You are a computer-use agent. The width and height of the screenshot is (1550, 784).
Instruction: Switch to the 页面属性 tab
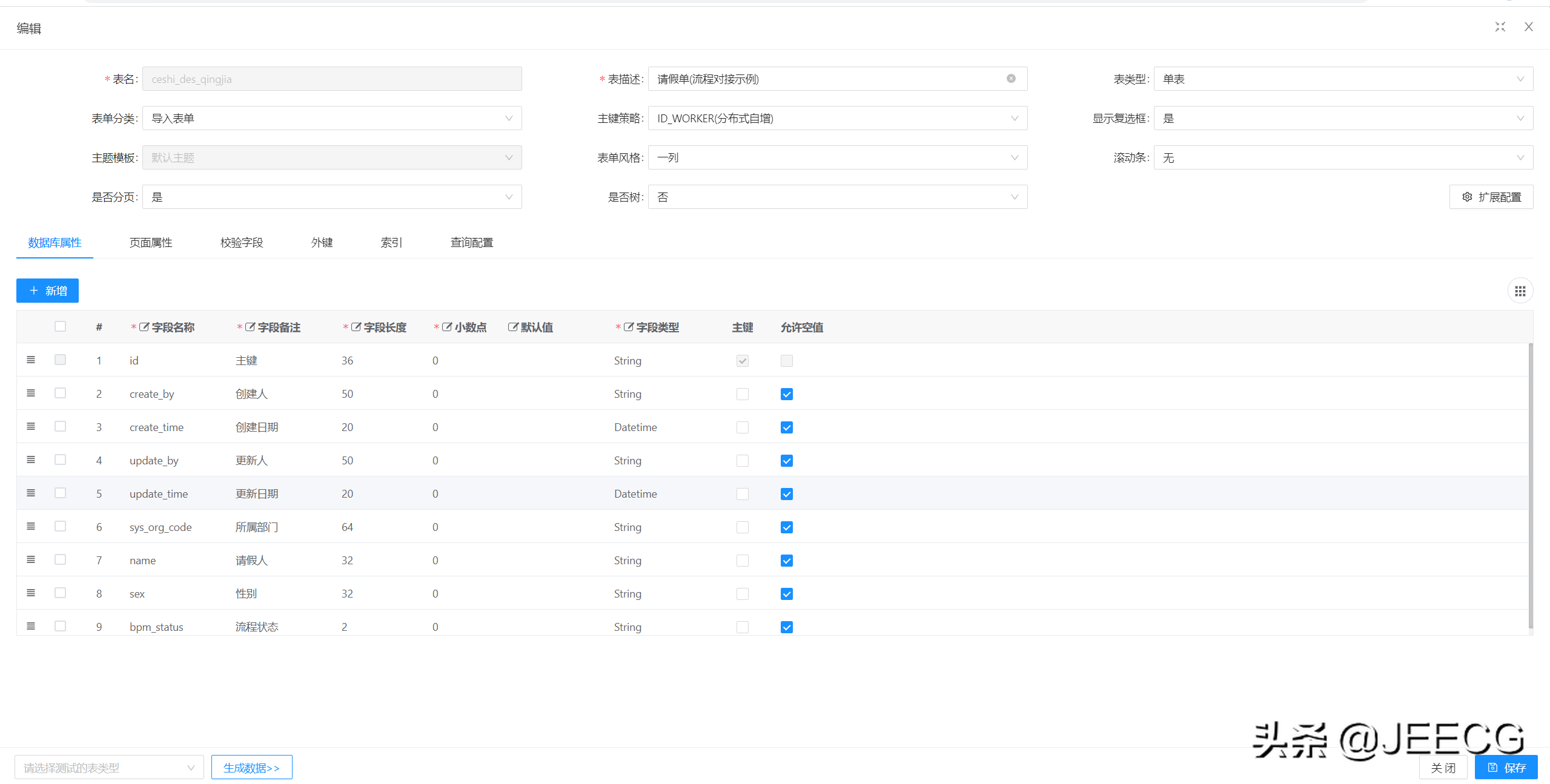click(150, 242)
